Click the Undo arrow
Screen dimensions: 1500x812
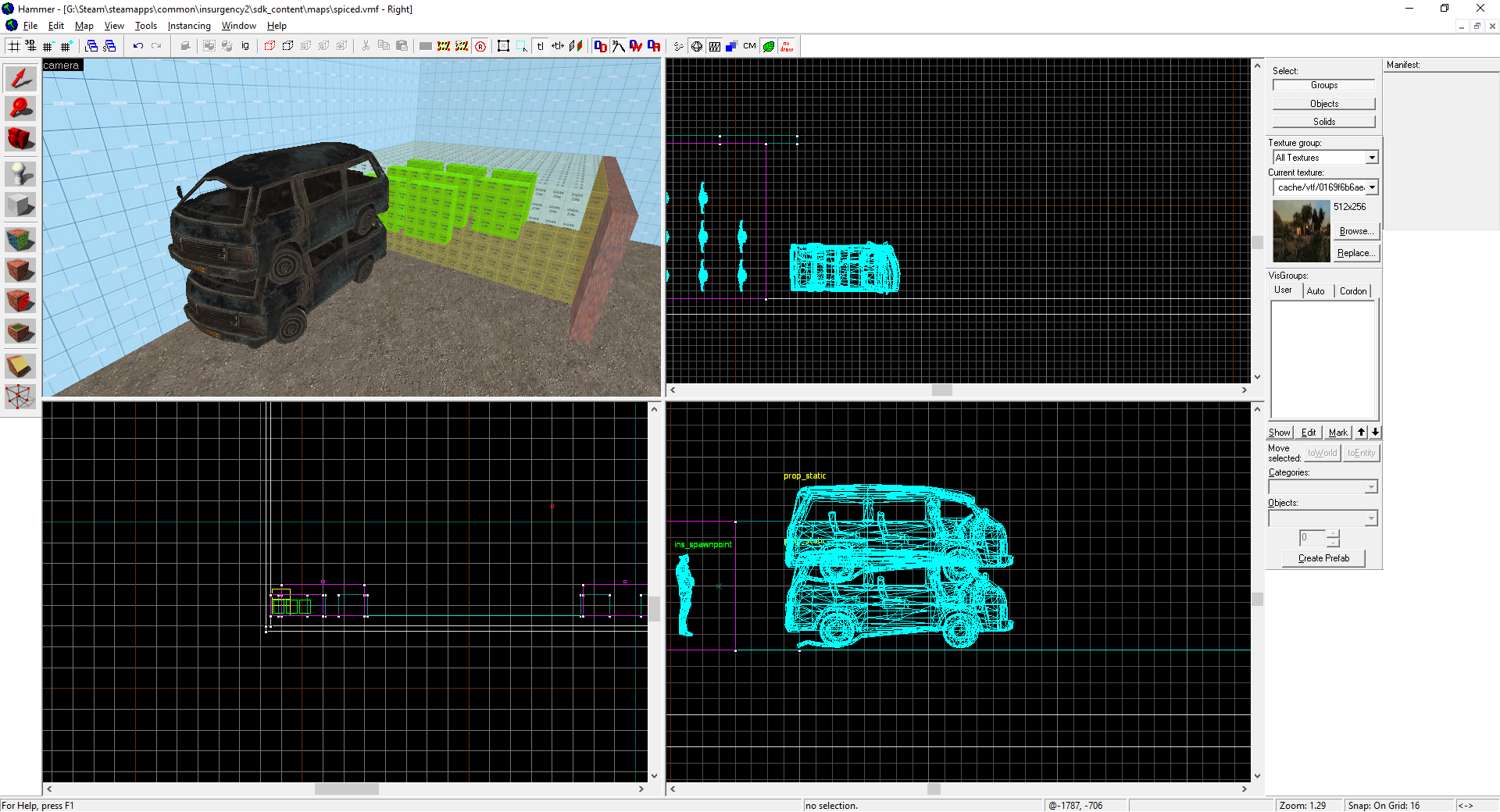pos(138,46)
